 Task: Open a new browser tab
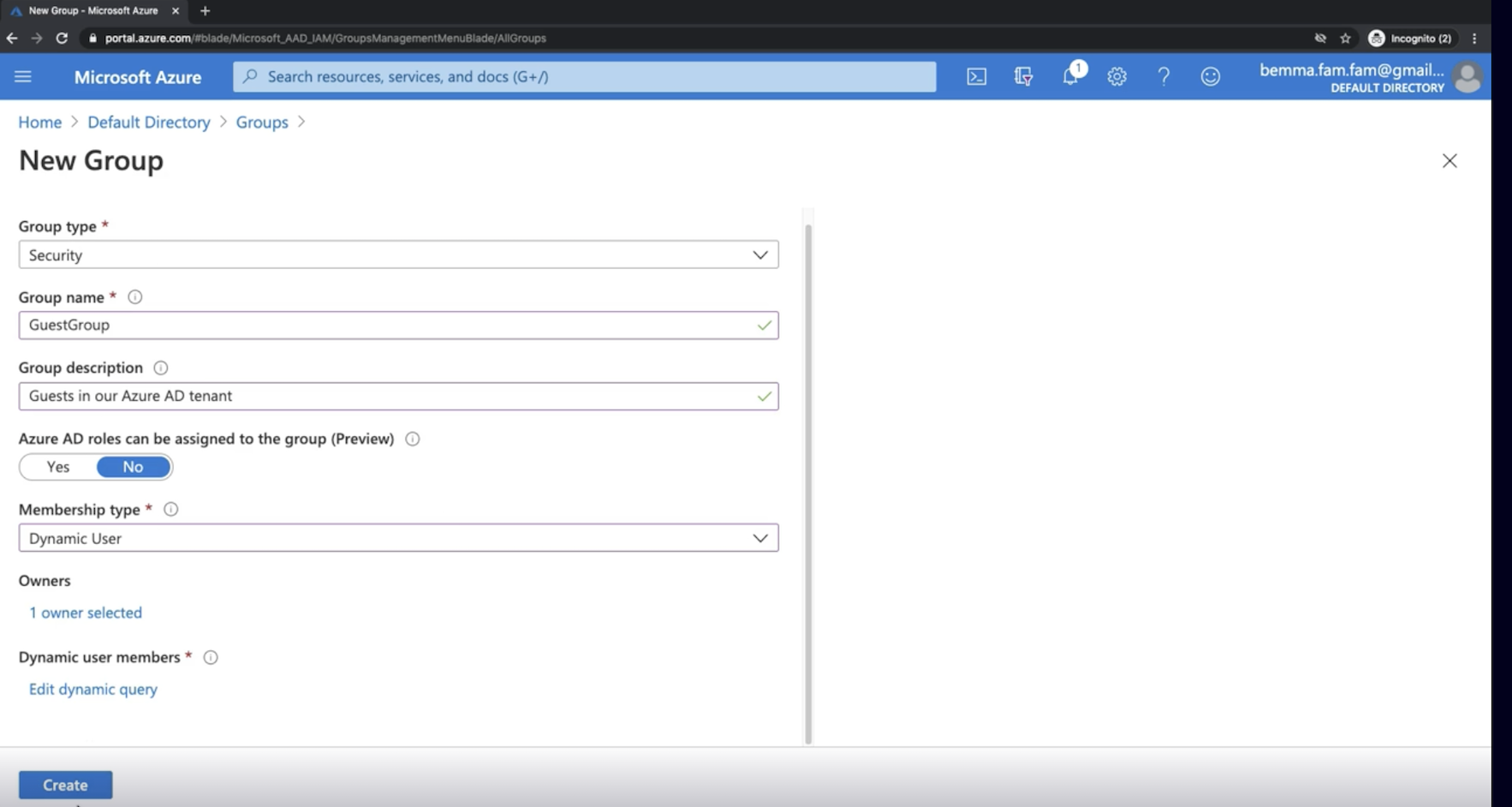click(205, 11)
